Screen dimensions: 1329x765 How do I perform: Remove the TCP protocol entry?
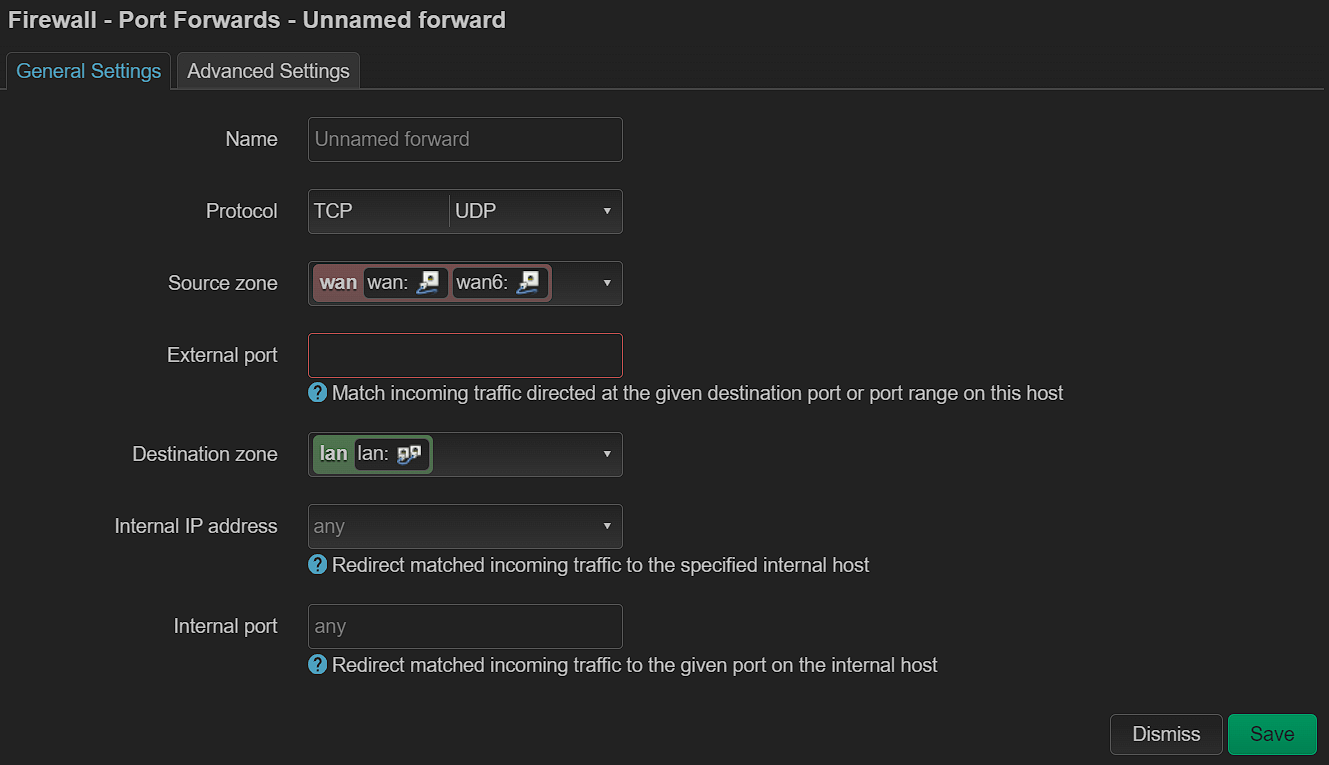(x=378, y=211)
